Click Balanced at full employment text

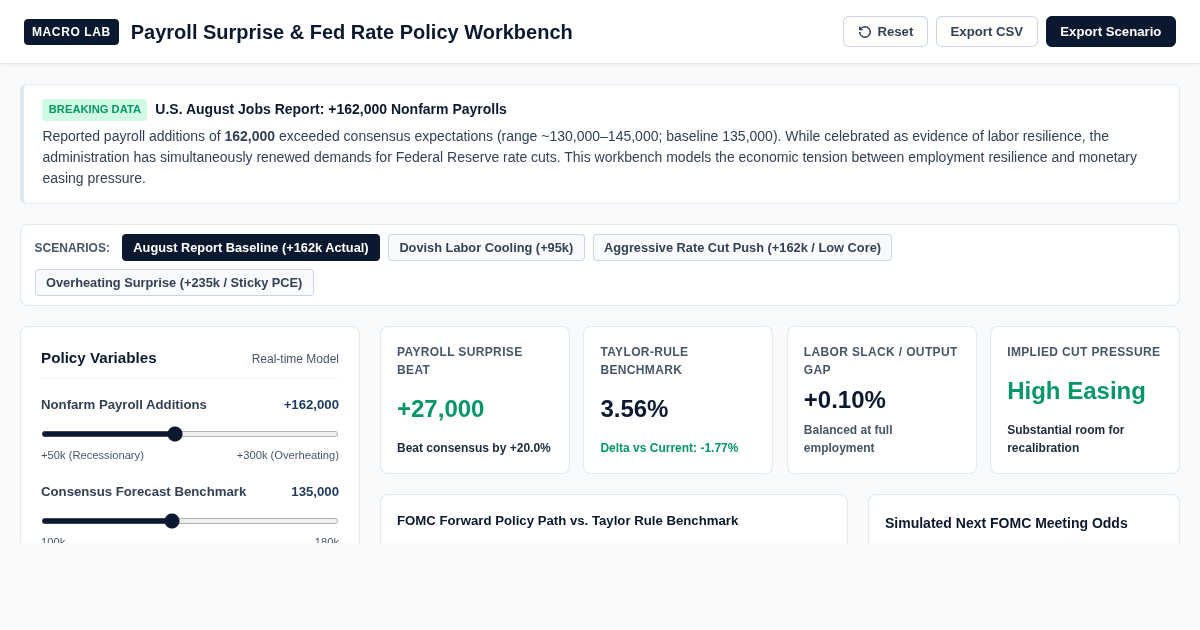[848, 439]
